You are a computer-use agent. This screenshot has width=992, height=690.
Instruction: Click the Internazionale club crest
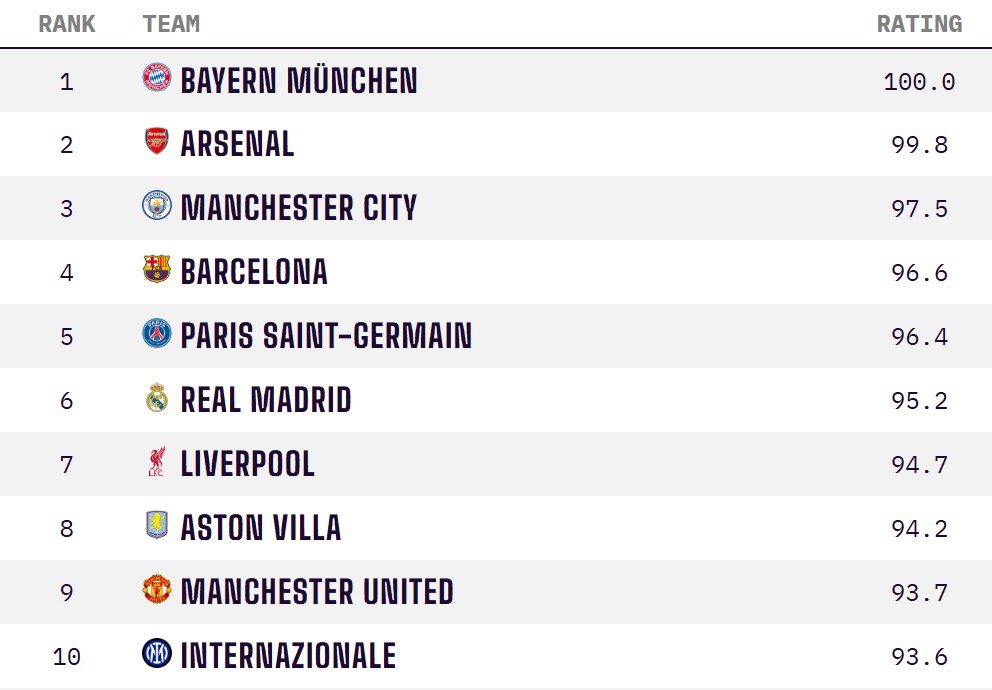(x=157, y=655)
